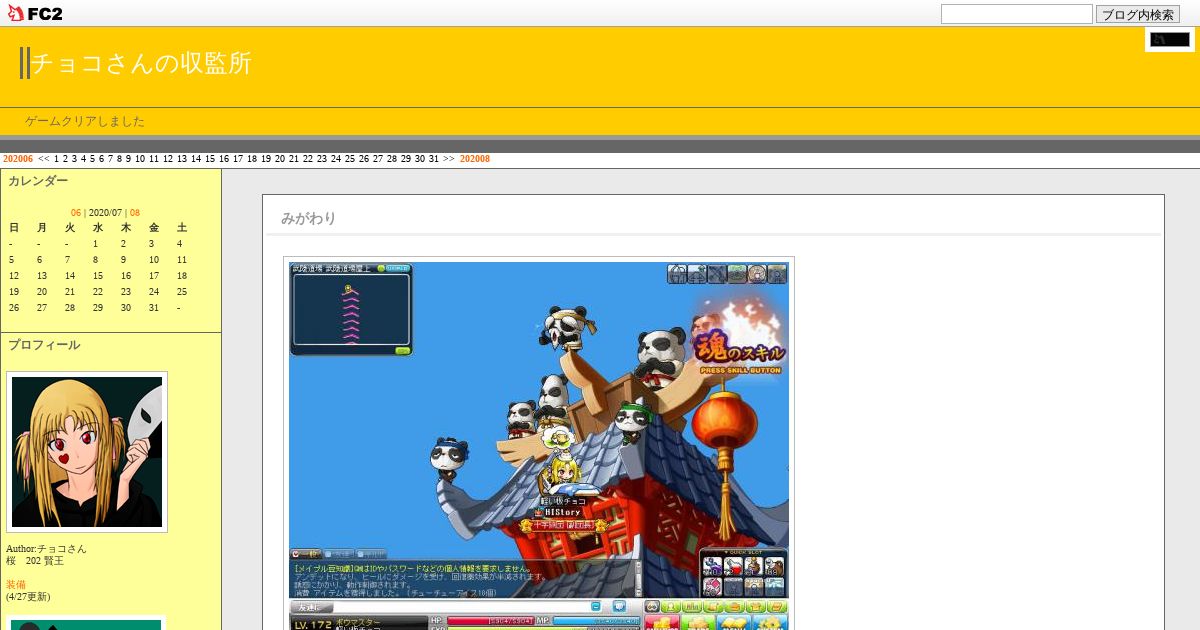
Task: Open day 10 in the date bar
Action: point(140,159)
